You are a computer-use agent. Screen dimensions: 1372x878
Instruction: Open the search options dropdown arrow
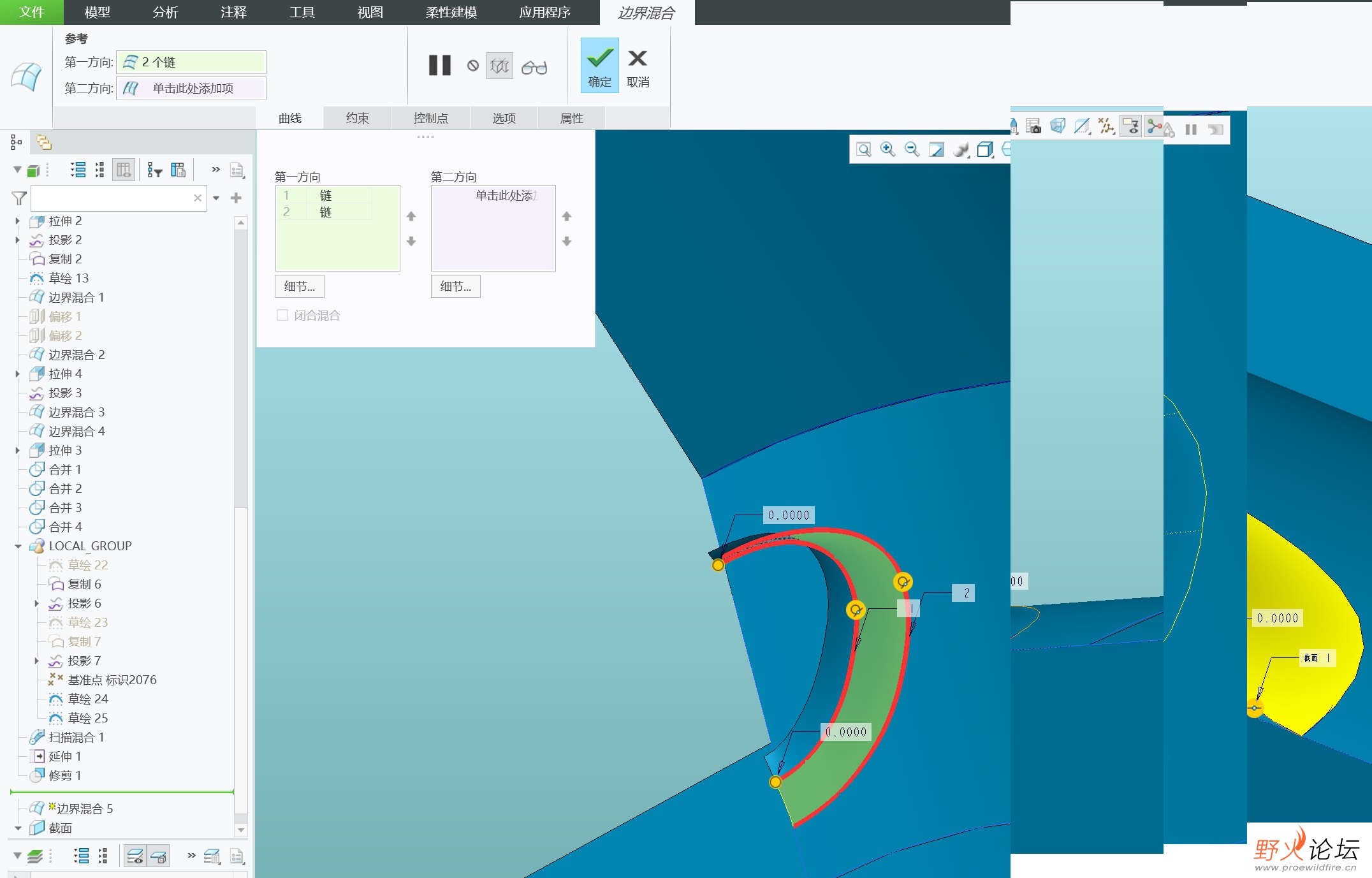point(216,198)
